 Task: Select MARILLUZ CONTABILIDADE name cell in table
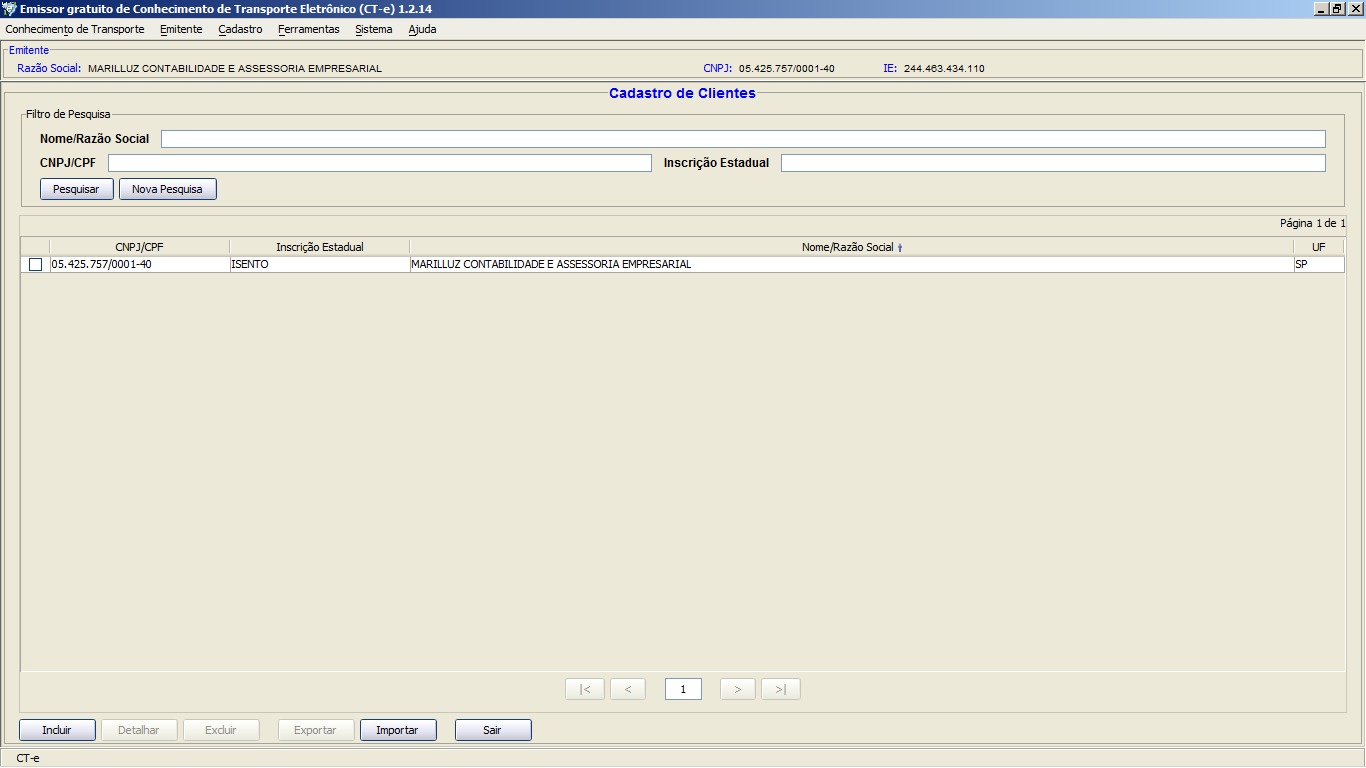(x=851, y=265)
